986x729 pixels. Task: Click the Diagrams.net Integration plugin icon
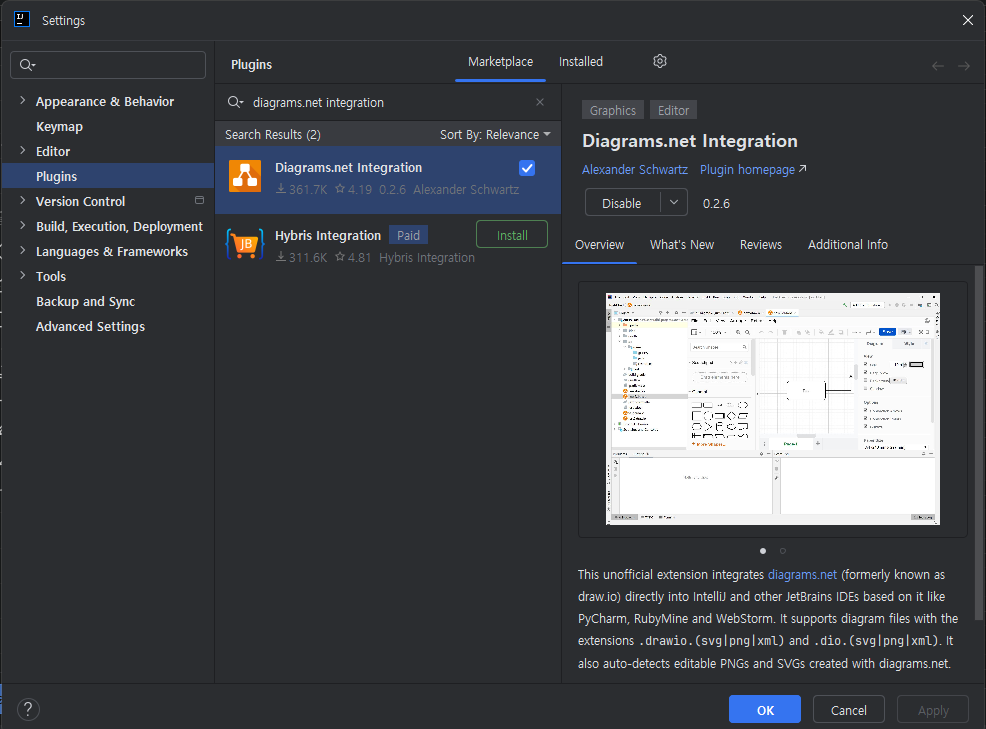point(245,175)
